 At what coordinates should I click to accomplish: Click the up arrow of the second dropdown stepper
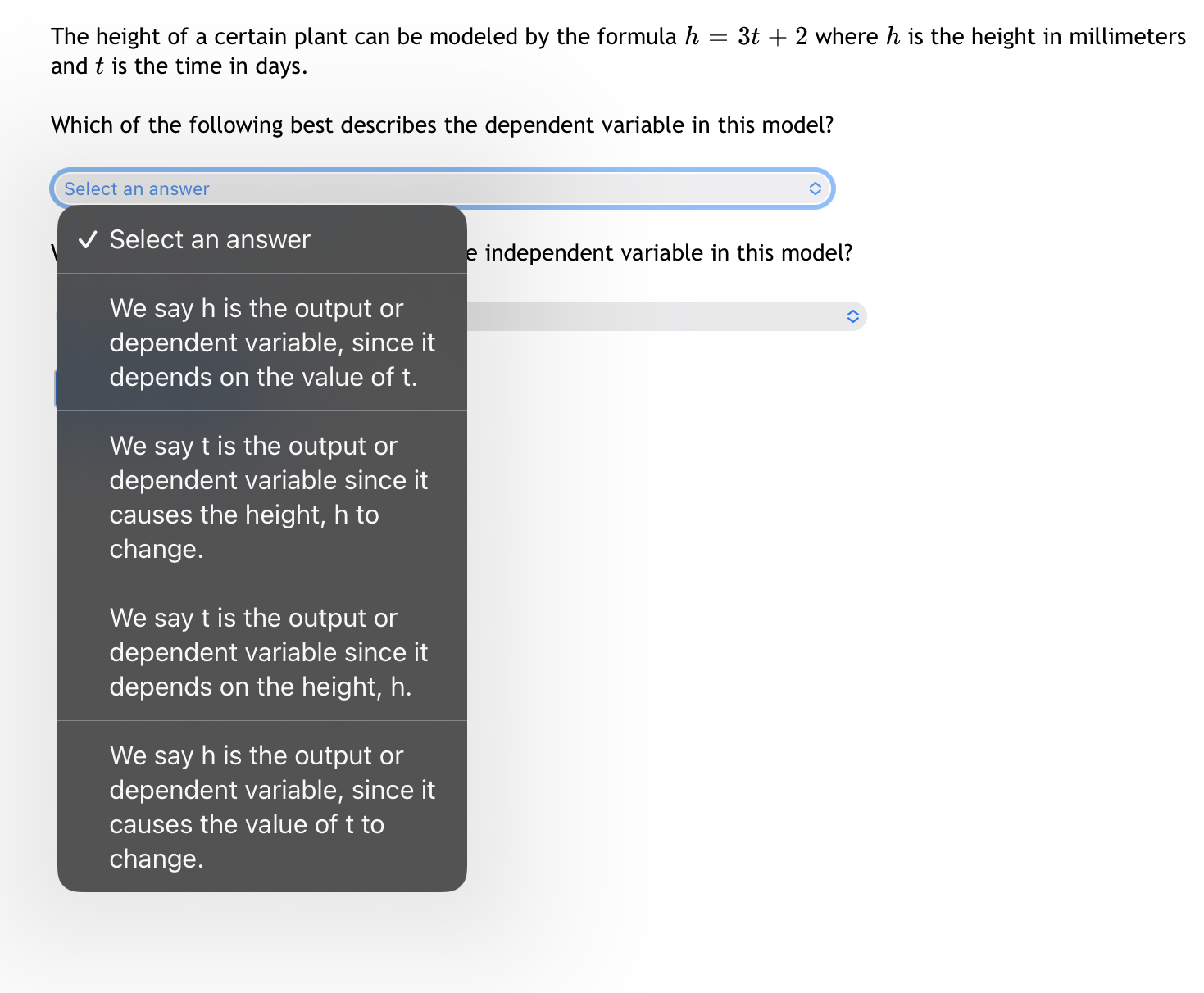(852, 311)
